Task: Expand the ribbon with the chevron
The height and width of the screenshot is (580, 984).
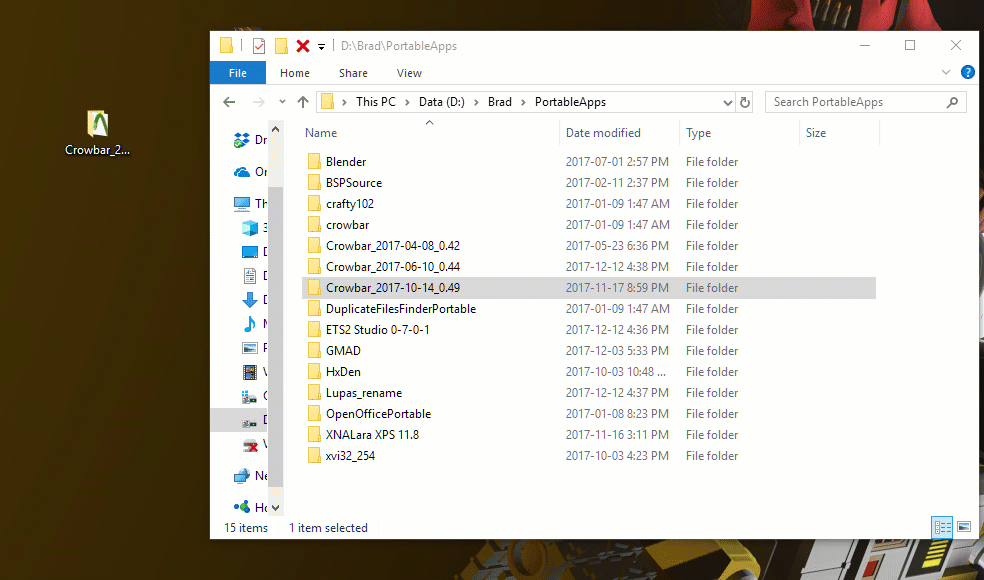Action: 946,72
